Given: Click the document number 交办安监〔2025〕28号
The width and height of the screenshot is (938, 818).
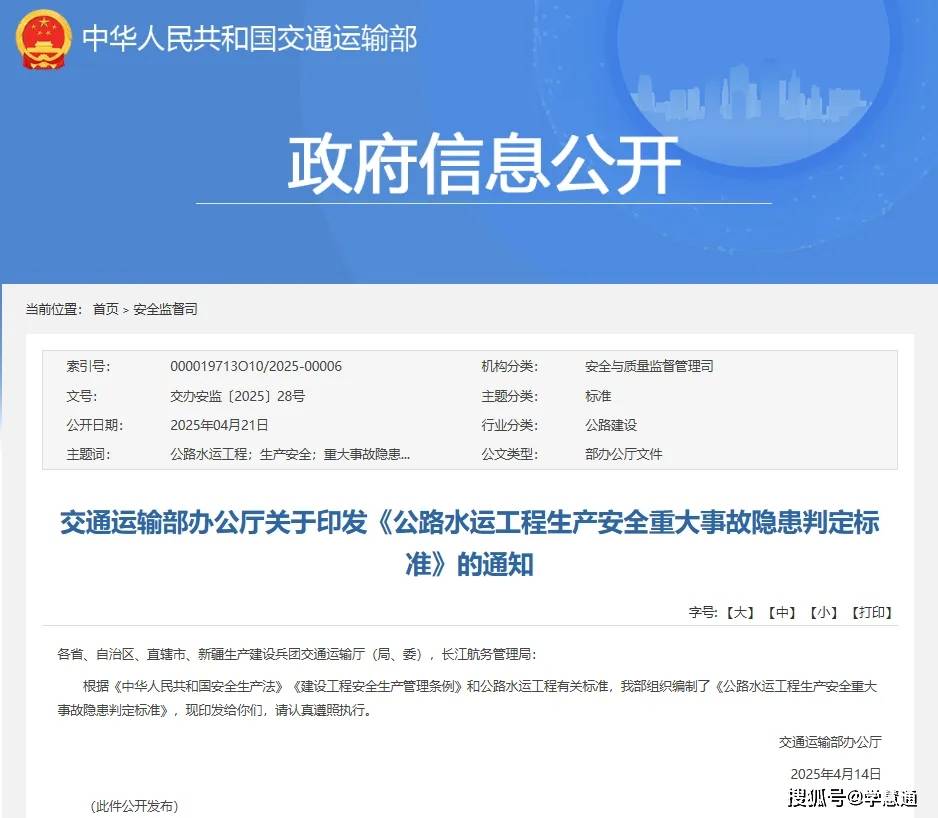Looking at the screenshot, I should [x=237, y=396].
